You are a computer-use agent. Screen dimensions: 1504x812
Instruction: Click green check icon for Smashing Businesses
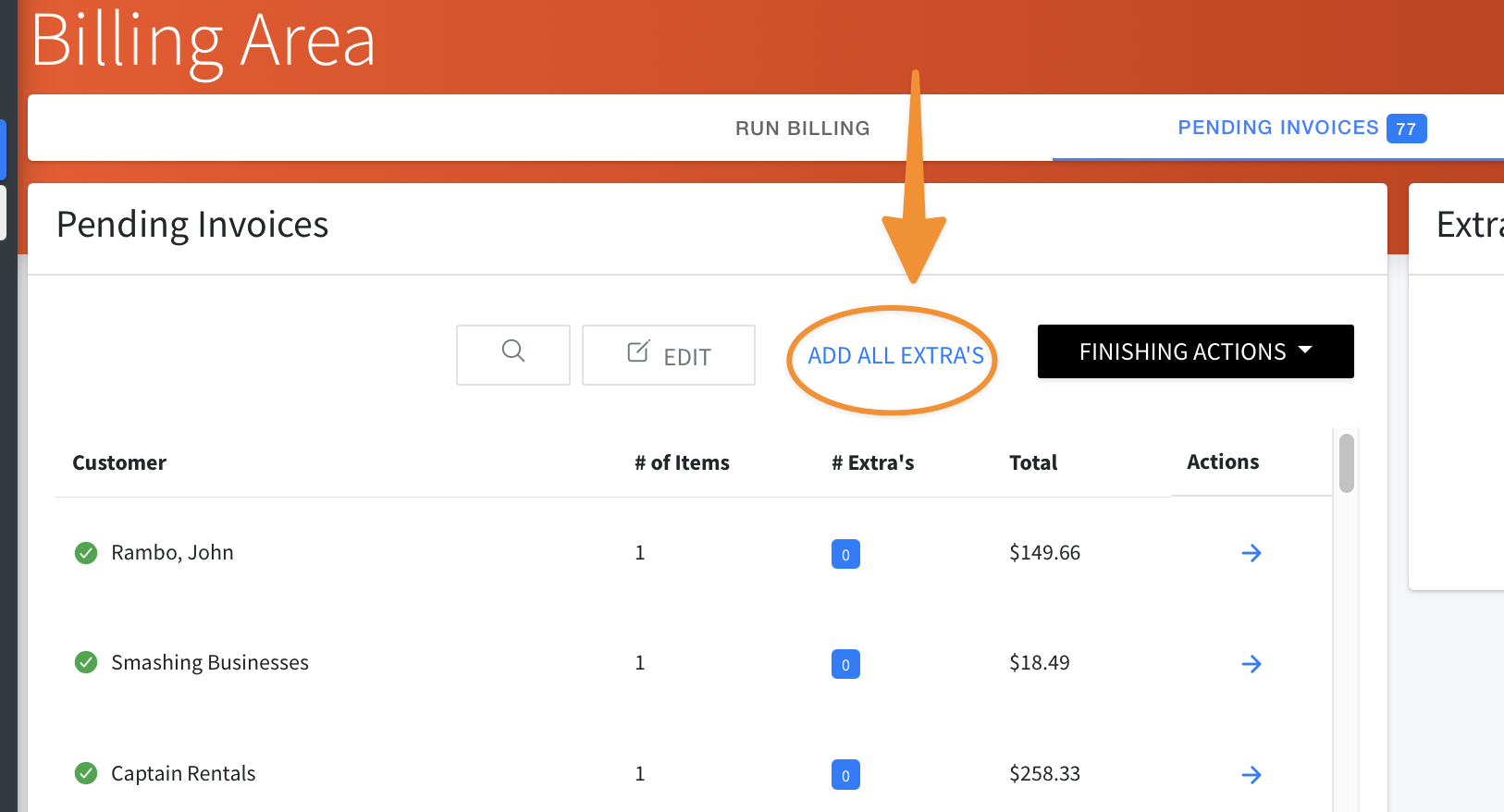pyautogui.click(x=86, y=662)
